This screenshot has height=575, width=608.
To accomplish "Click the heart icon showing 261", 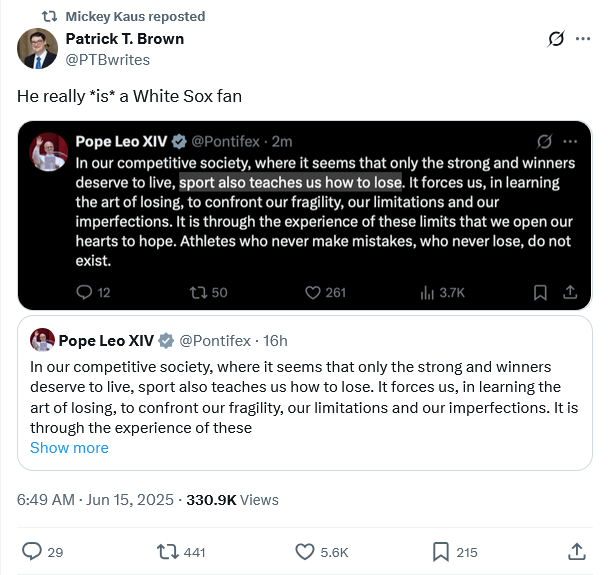I will [x=312, y=292].
